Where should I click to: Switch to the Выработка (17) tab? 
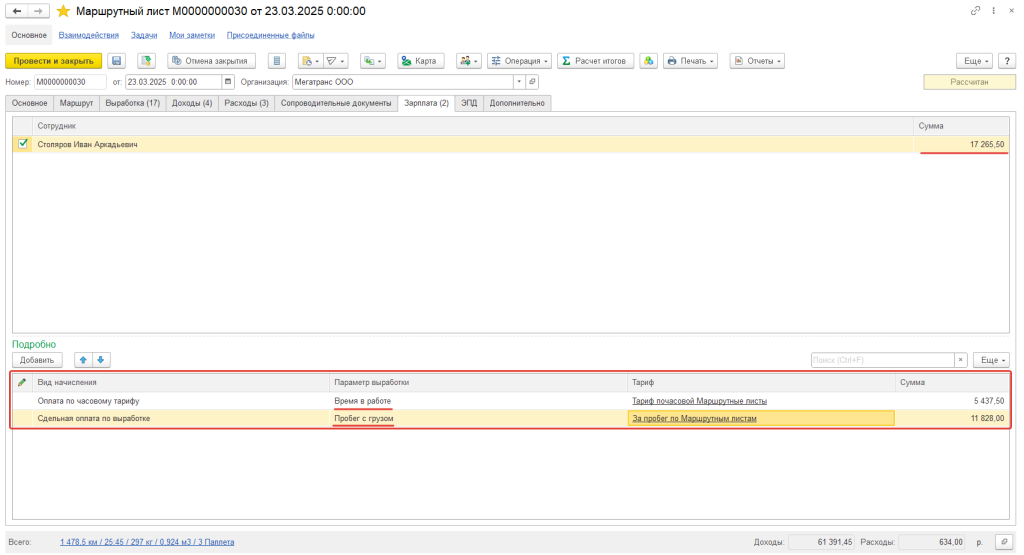[132, 103]
